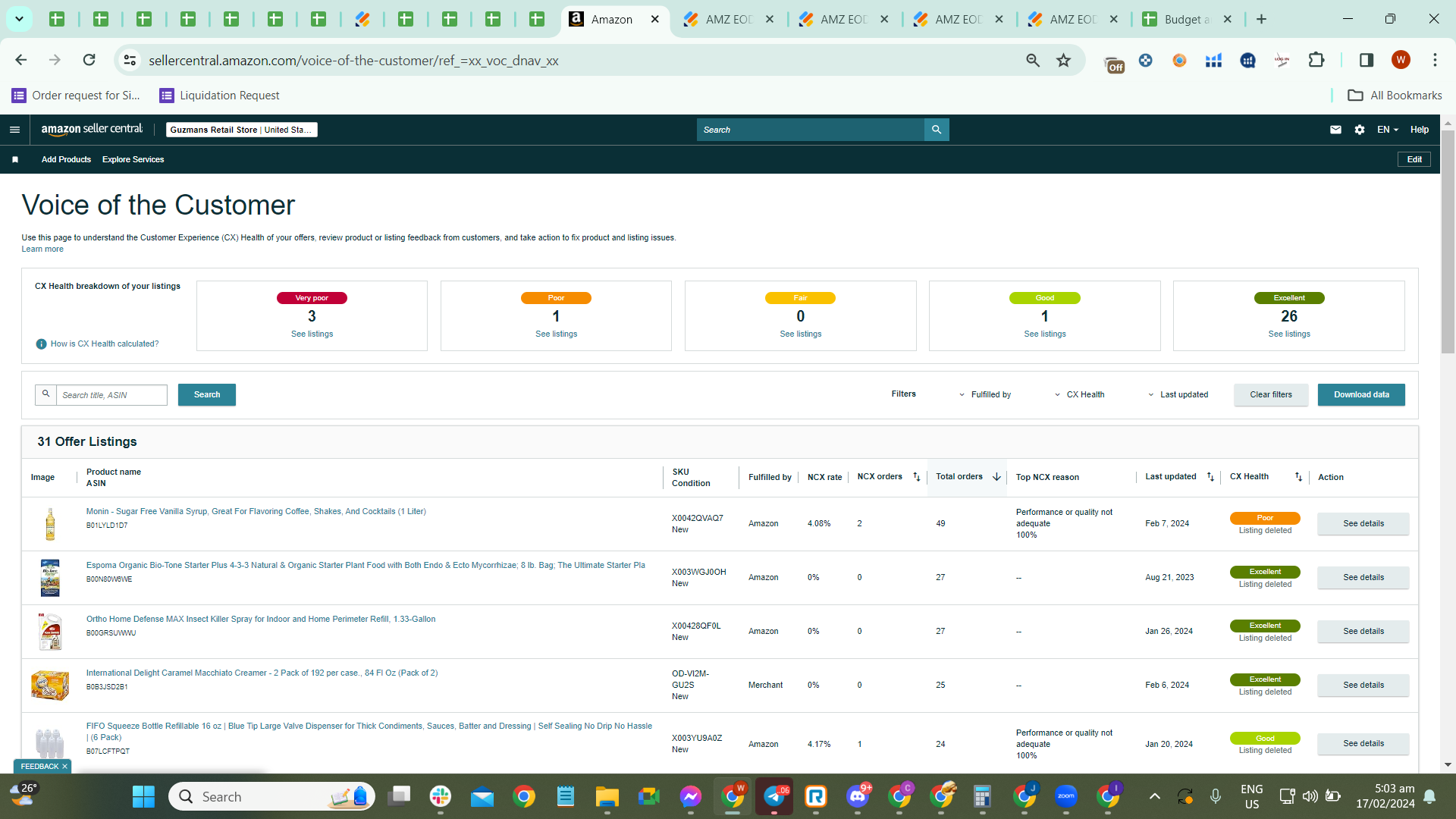
Task: Close the FEEDBACK tab
Action: point(64,767)
